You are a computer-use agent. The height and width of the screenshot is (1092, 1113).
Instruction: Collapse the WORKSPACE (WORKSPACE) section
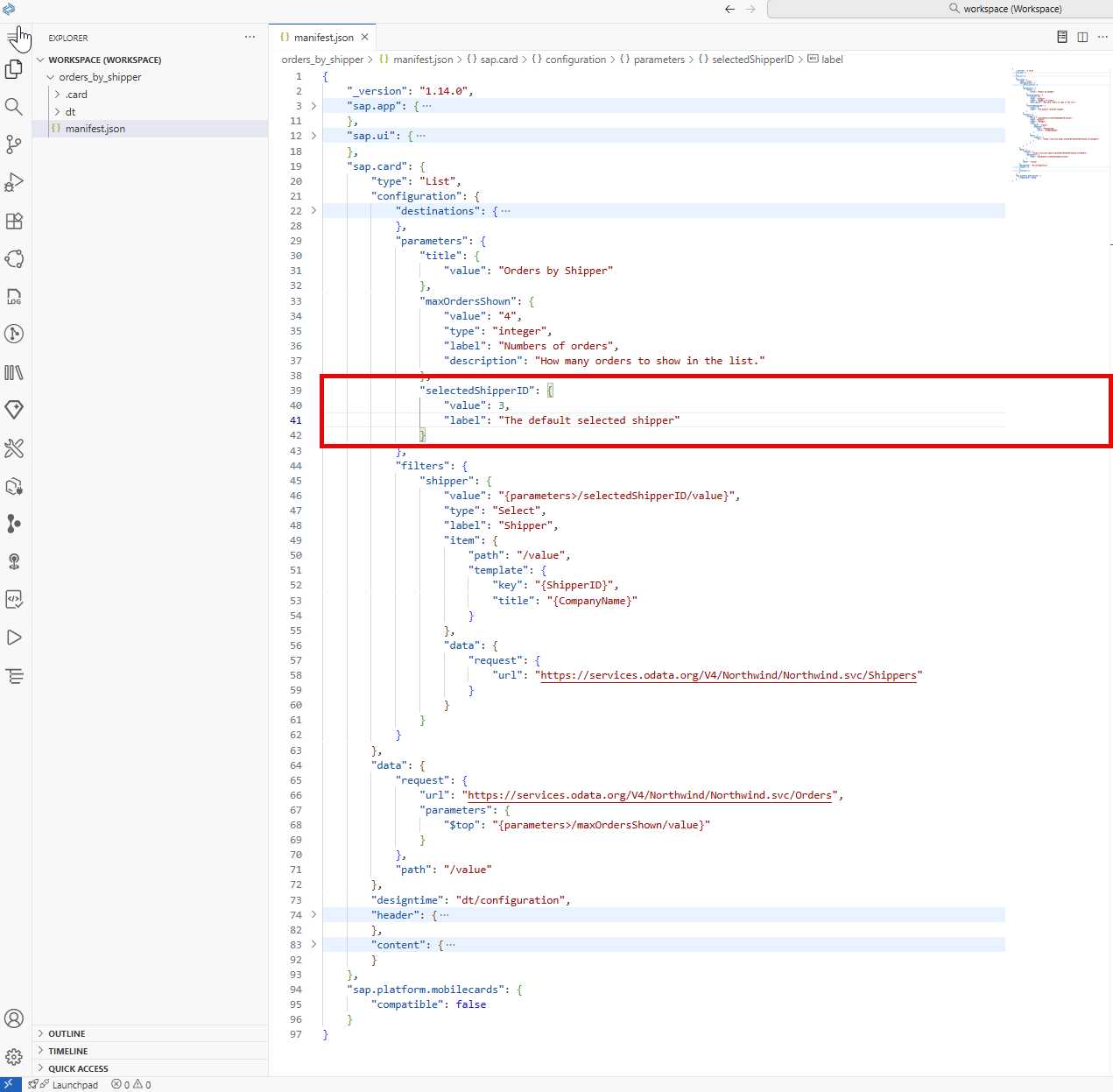(40, 60)
